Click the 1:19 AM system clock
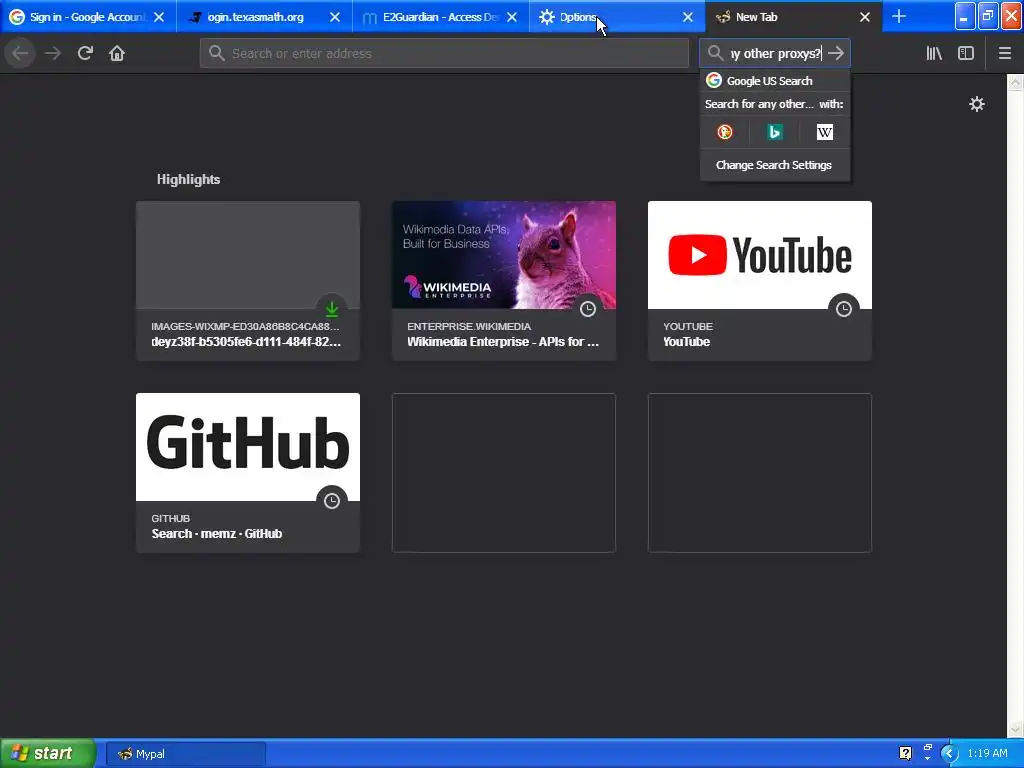 click(987, 753)
